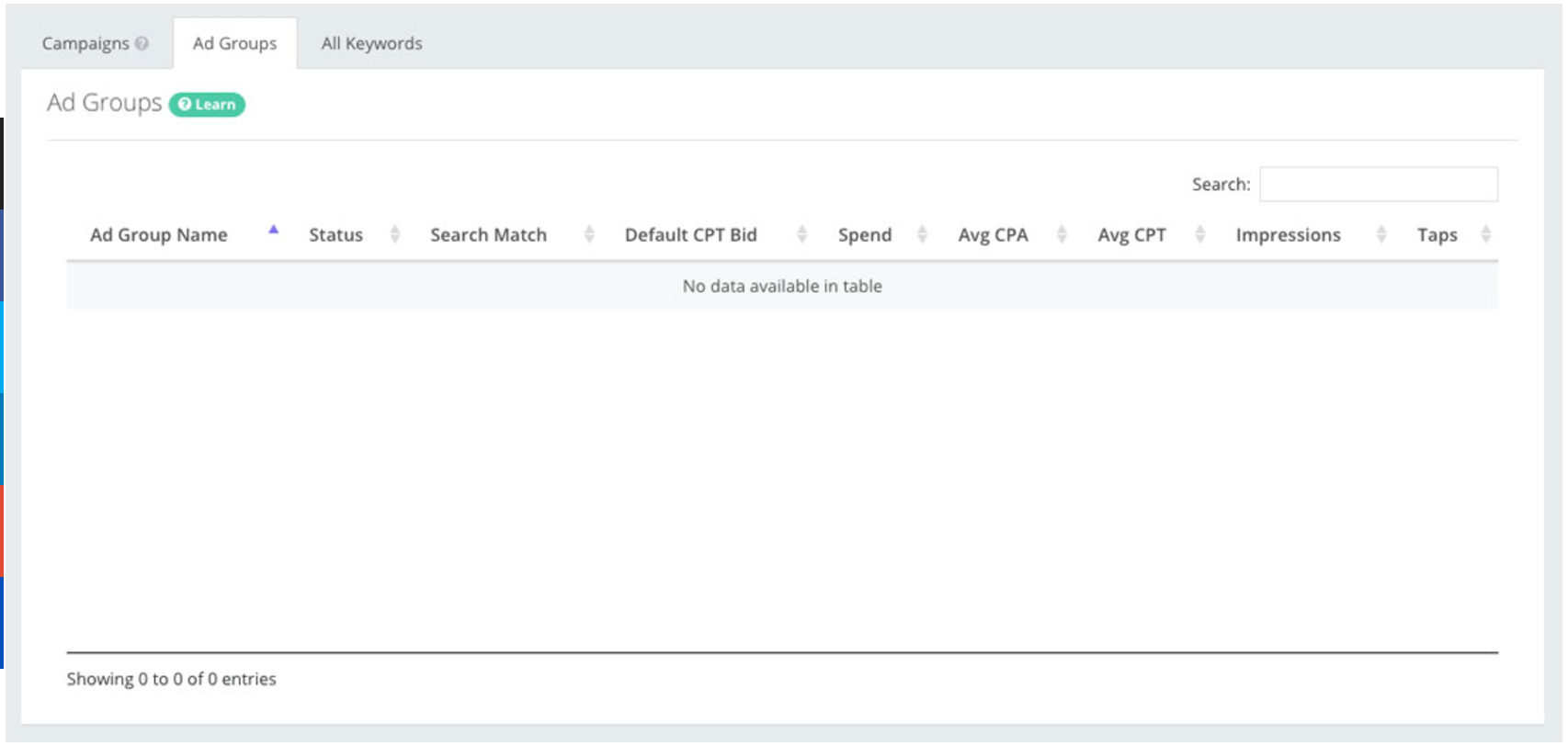
Task: Click the sort arrows for Default CPT Bid
Action: click(801, 235)
